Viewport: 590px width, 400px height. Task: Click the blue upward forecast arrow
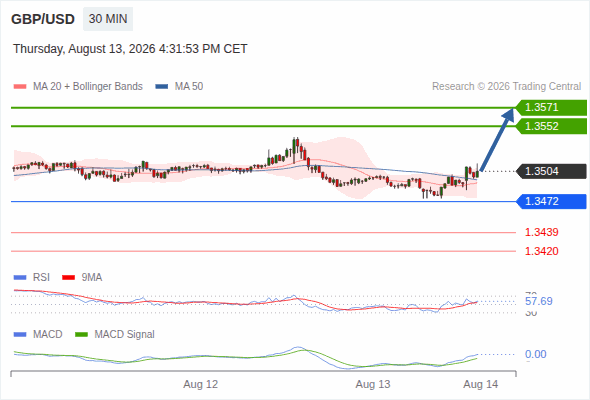pos(497,140)
